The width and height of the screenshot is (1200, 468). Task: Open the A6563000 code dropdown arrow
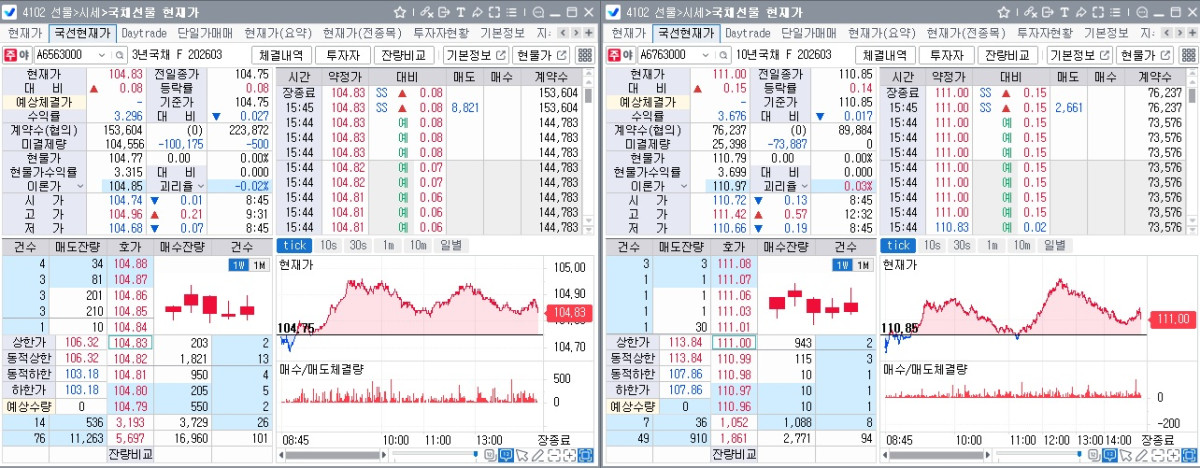pos(101,55)
